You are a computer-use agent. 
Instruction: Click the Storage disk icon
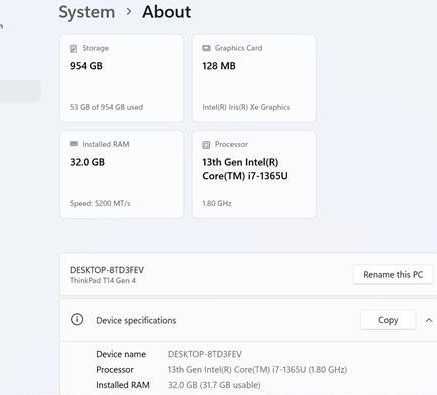(73, 48)
